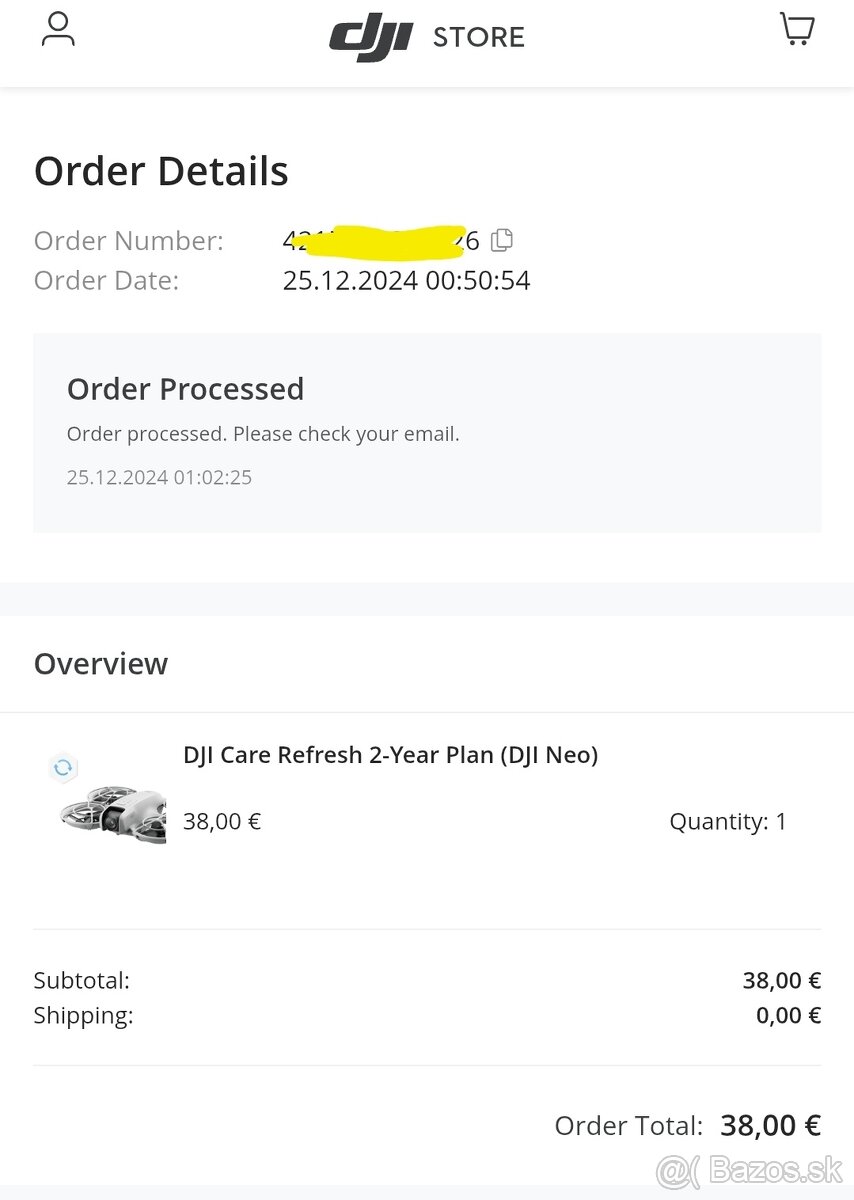Select the Overview tab heading
Image resolution: width=854 pixels, height=1200 pixels.
coord(101,663)
